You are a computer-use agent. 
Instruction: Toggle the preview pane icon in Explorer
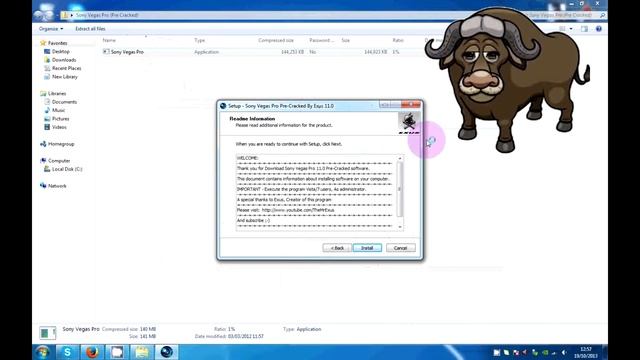click(584, 29)
